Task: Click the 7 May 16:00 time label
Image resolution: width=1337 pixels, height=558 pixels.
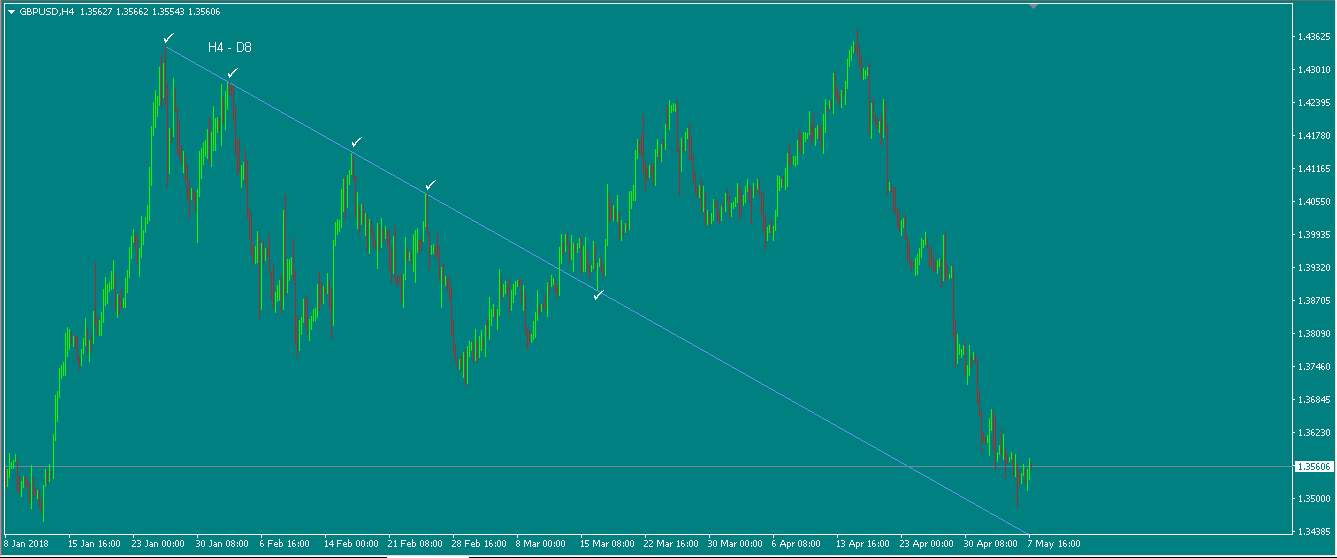Action: tap(1053, 544)
